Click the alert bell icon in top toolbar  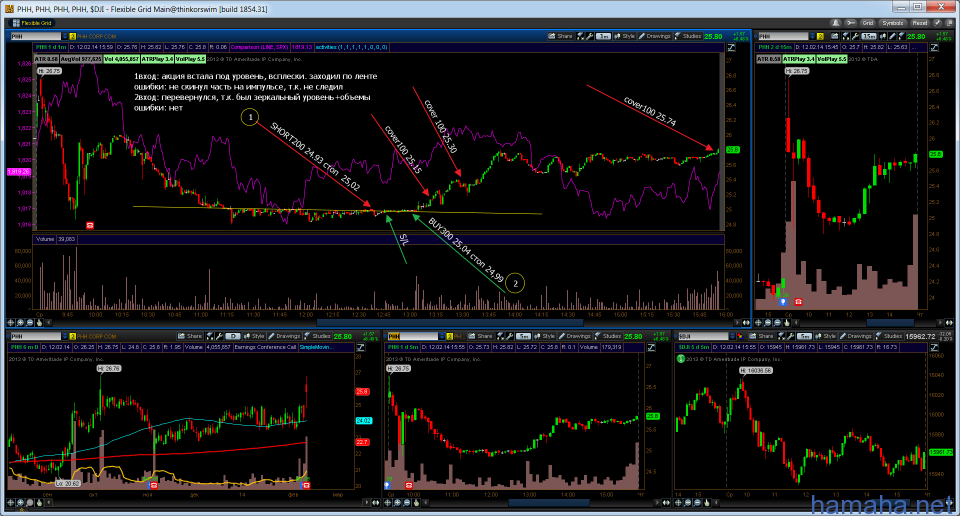[x=836, y=23]
